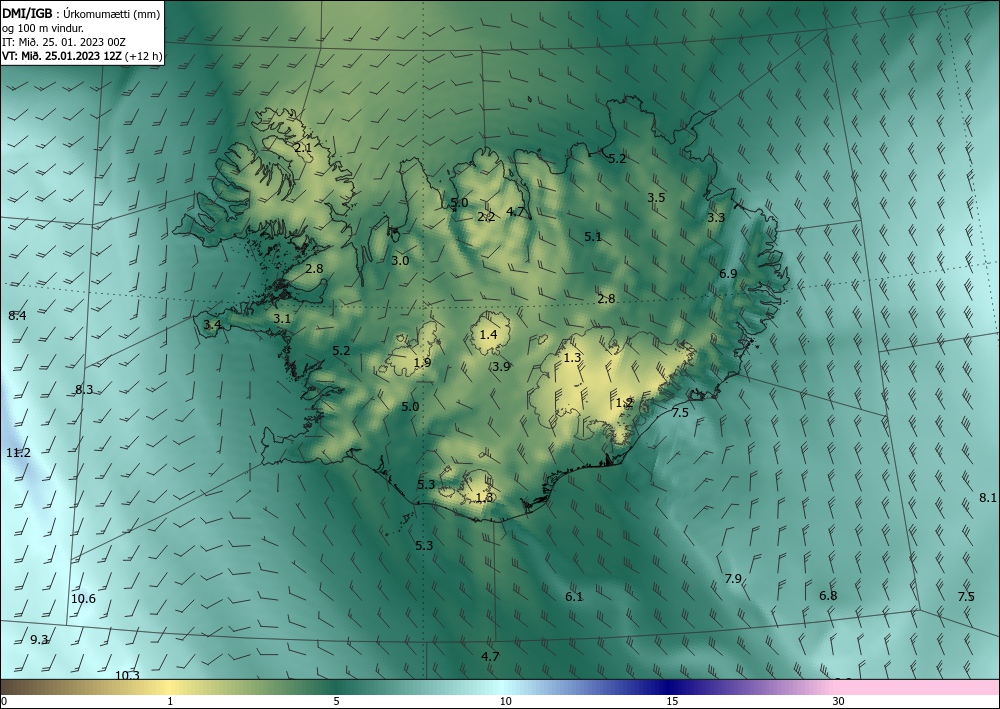Click the 3.0 value label

(x=400, y=261)
